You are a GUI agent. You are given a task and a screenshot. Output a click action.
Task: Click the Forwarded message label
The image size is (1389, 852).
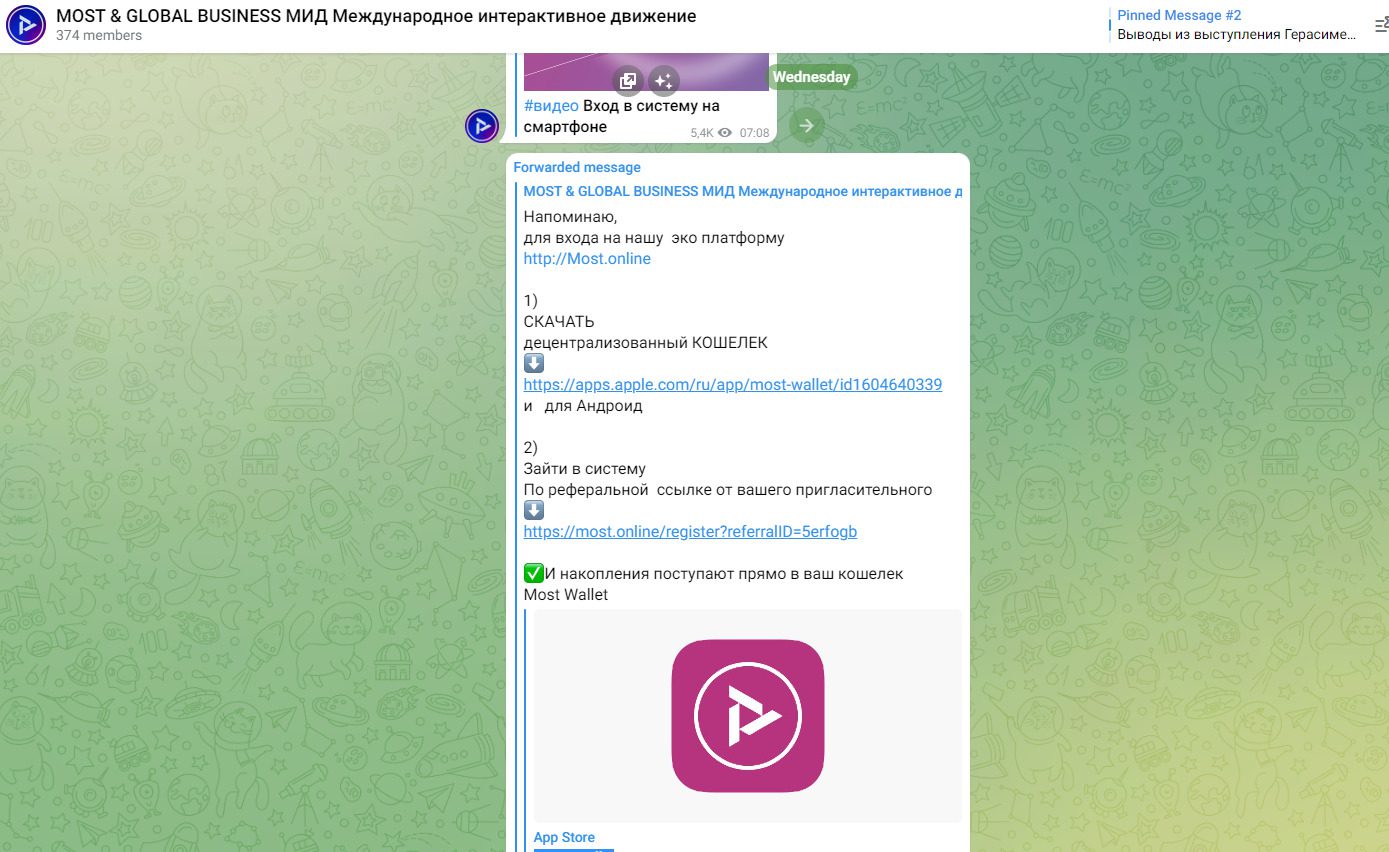pos(577,168)
